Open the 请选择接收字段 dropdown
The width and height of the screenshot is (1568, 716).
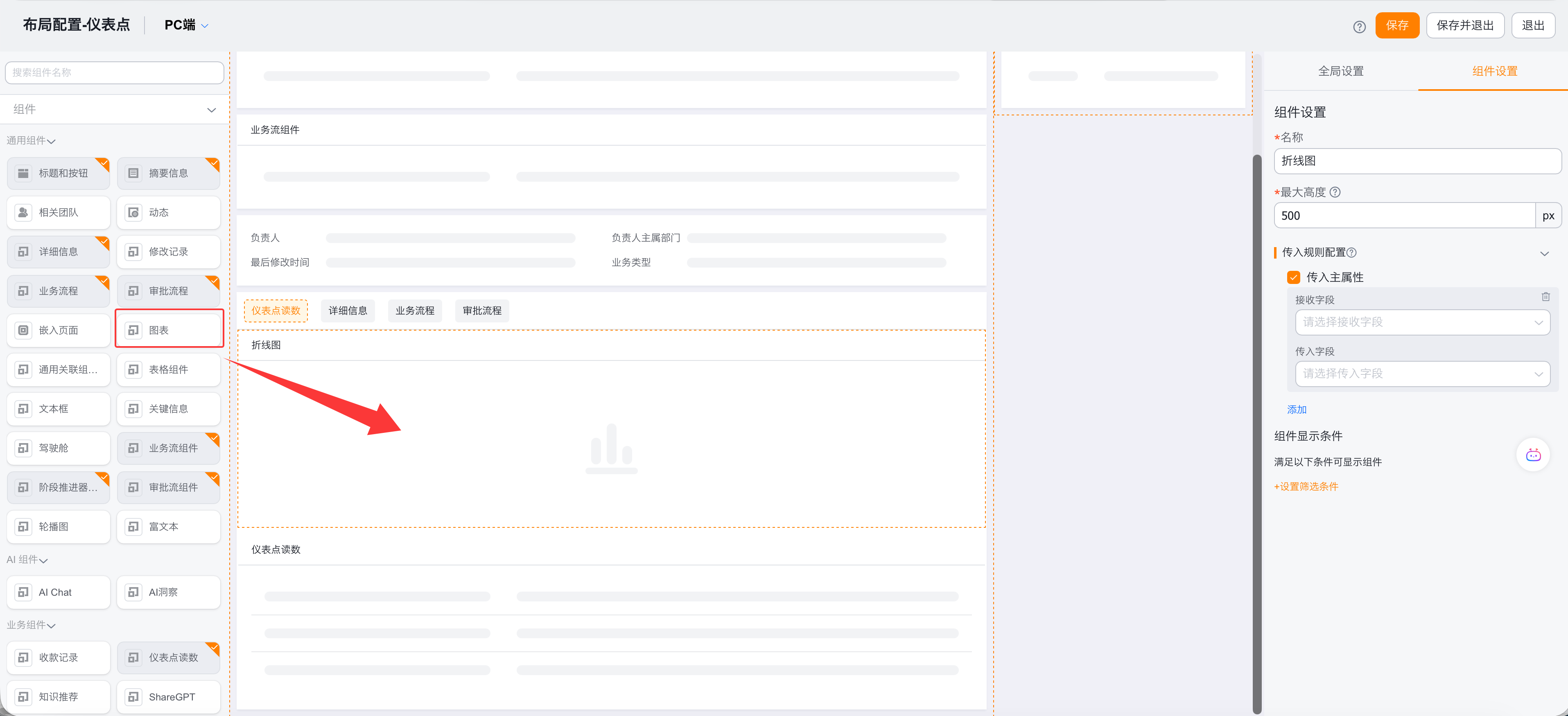coord(1422,322)
